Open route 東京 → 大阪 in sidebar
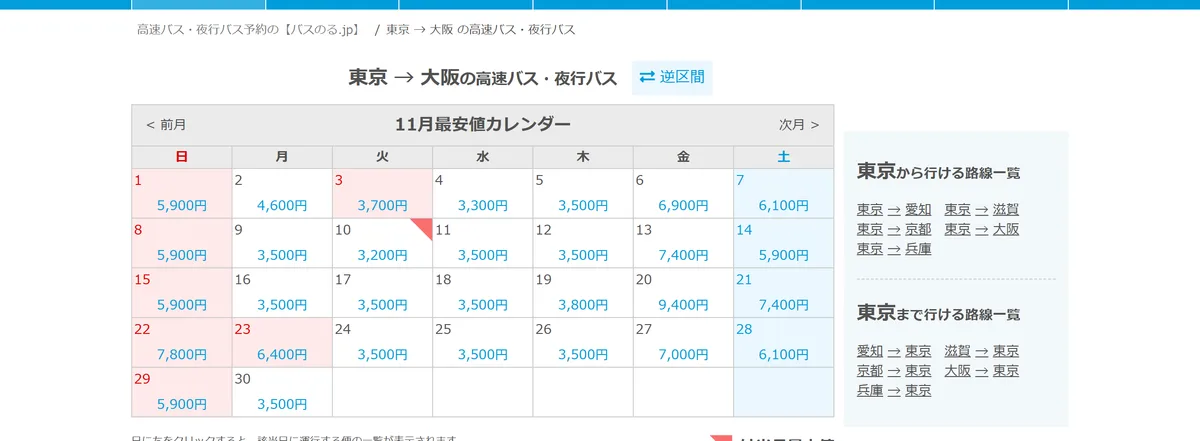The image size is (1200, 441). (982, 229)
